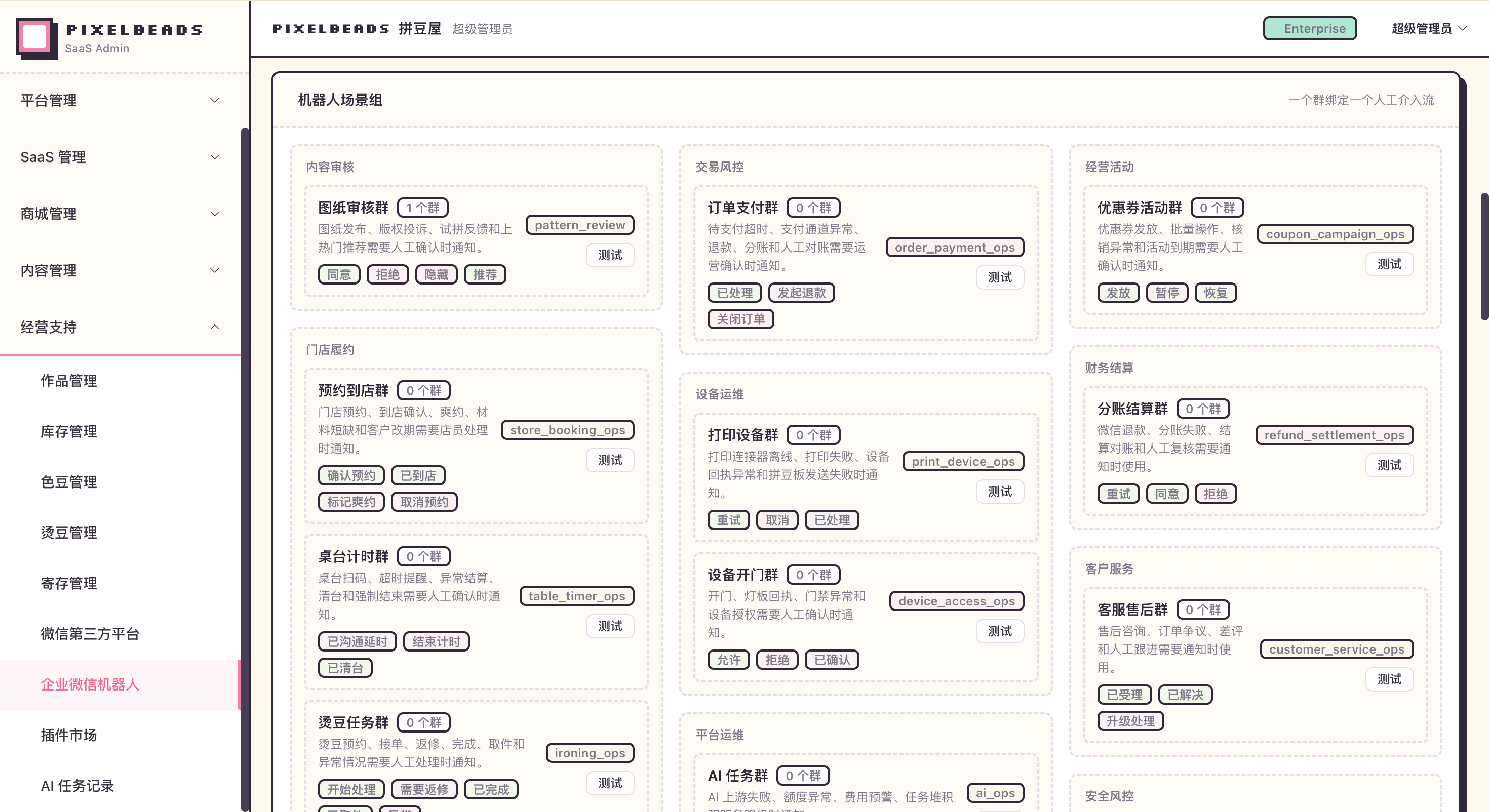
Task: Click the 已沟通延时 action tag
Action: [x=357, y=641]
